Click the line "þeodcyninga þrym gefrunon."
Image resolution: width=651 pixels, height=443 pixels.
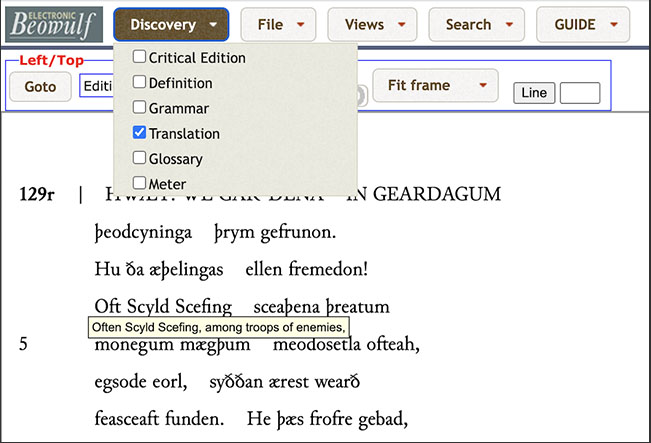[x=215, y=233]
